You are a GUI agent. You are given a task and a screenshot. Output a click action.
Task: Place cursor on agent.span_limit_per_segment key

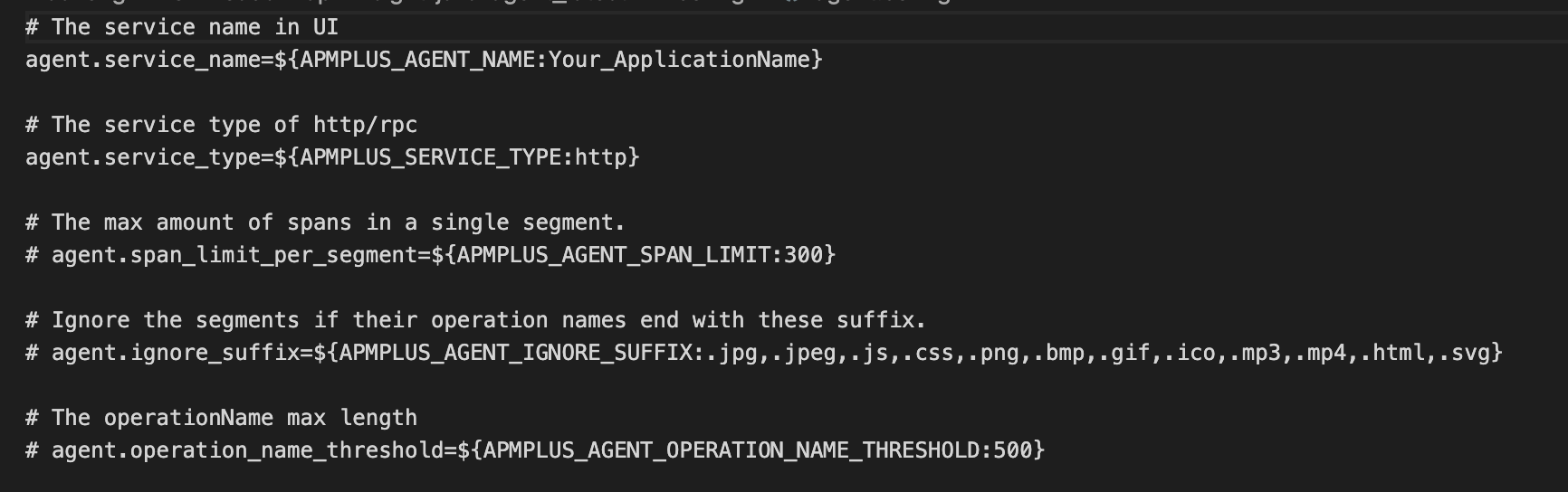click(234, 255)
